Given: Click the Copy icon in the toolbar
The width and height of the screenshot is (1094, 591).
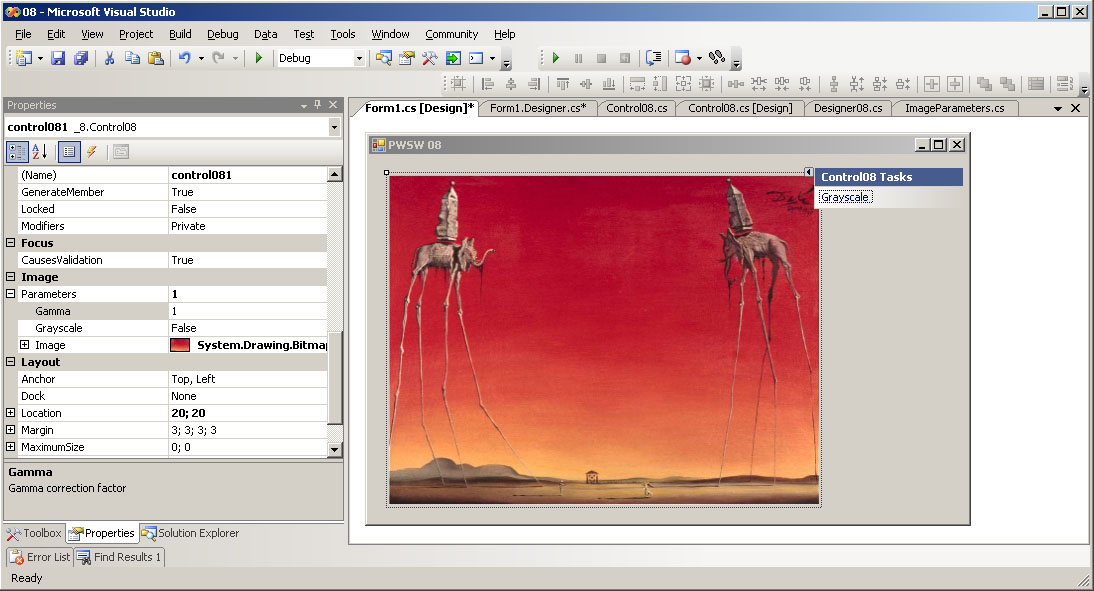Looking at the screenshot, I should (x=132, y=58).
